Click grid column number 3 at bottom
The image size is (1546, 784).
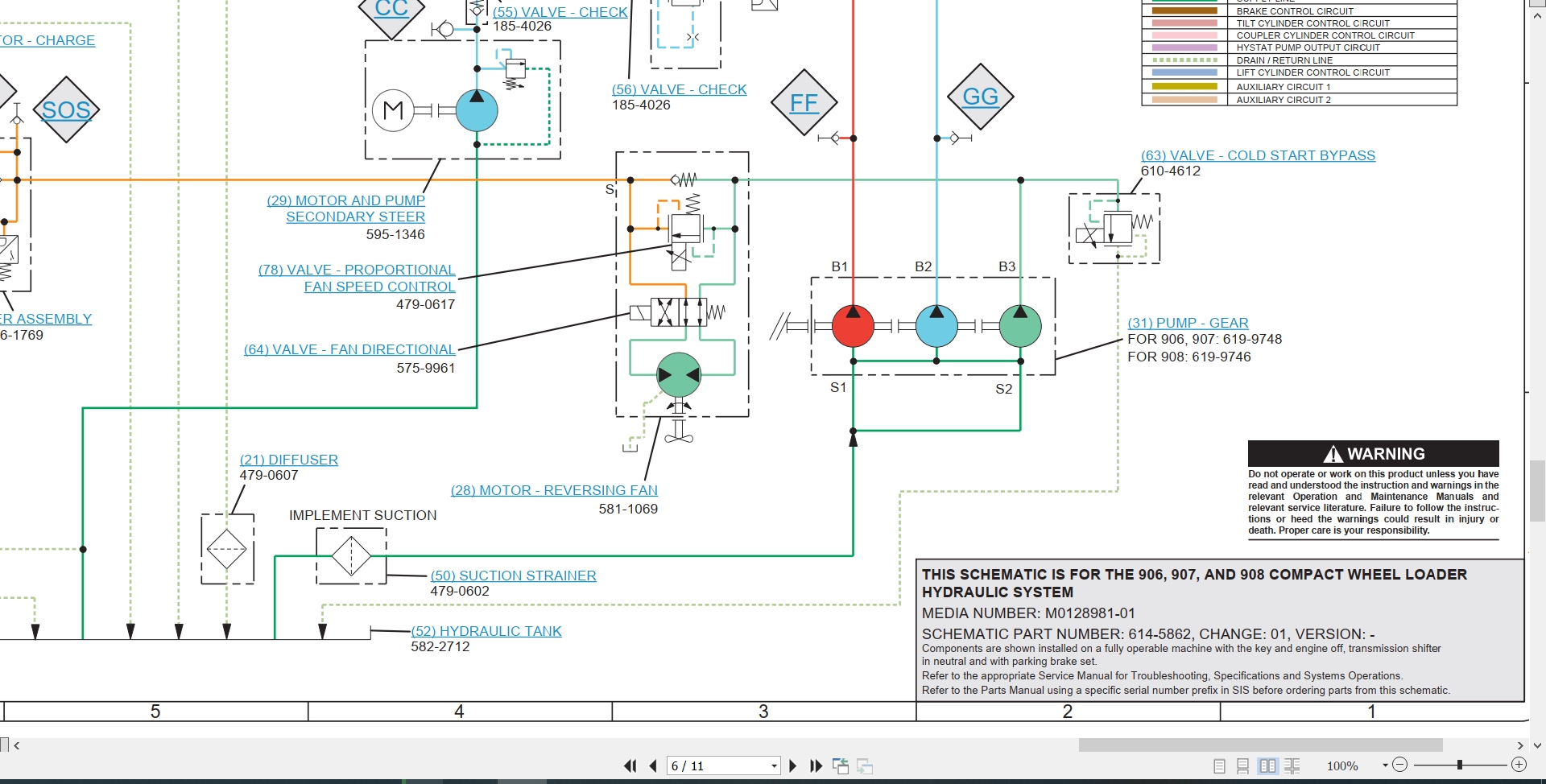click(x=763, y=712)
